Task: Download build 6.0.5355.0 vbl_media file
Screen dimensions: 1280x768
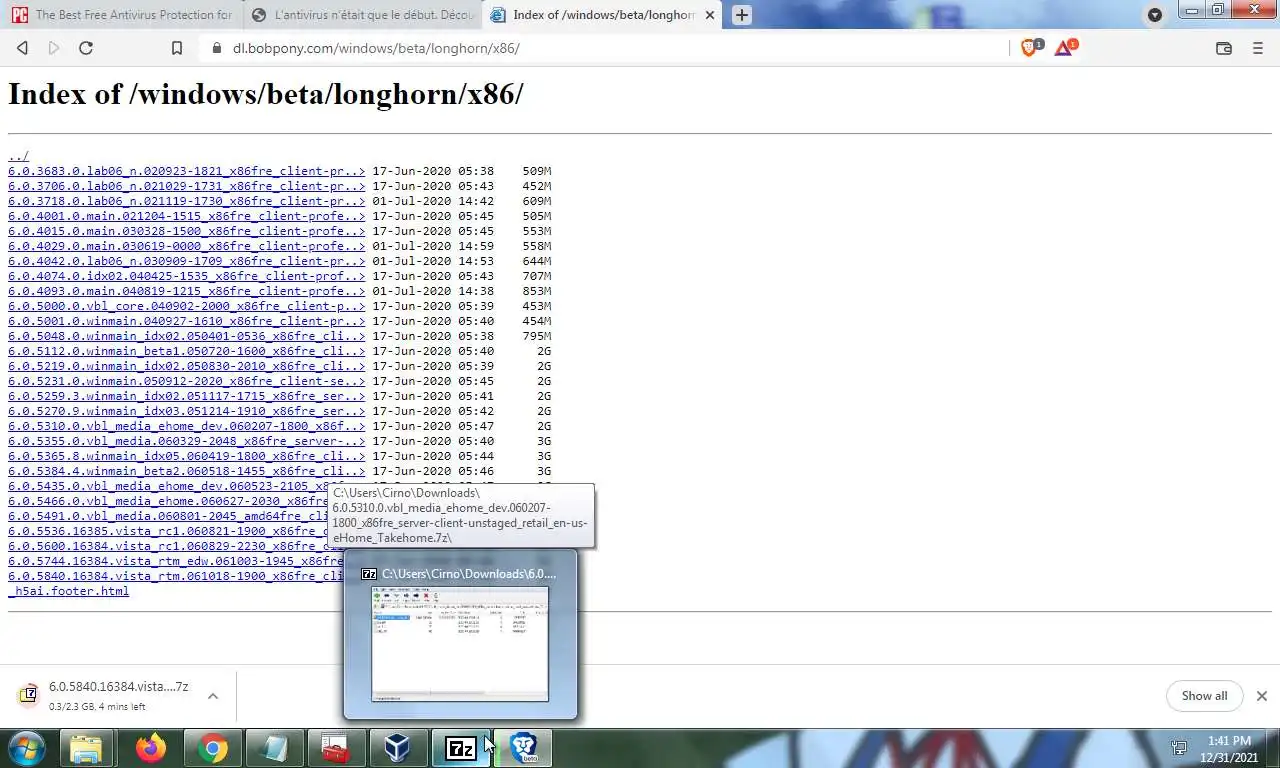Action: tap(187, 441)
